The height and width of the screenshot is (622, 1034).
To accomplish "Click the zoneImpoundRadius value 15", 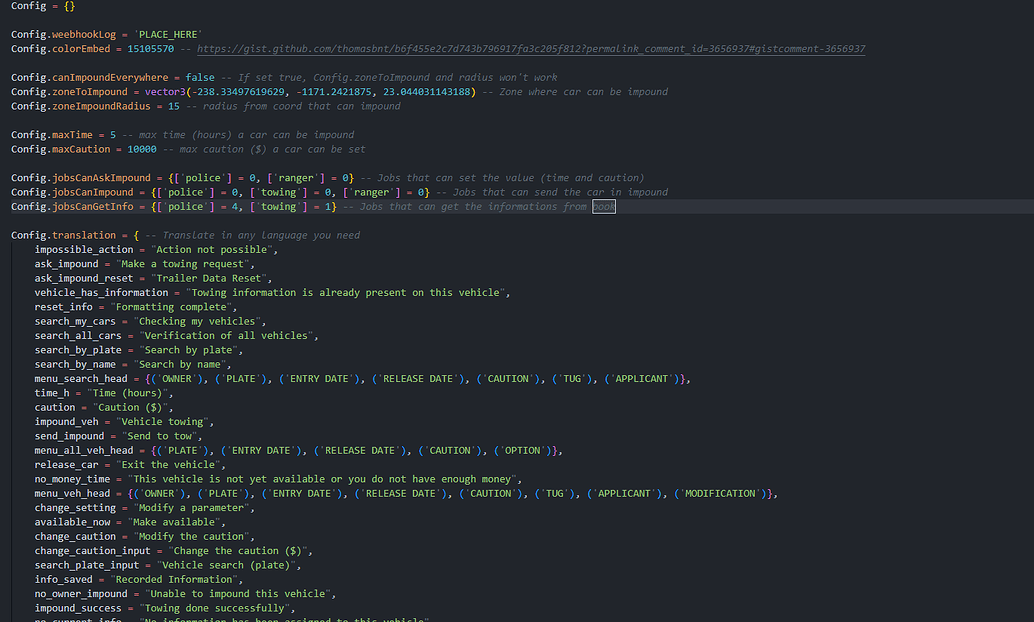I will [x=174, y=106].
